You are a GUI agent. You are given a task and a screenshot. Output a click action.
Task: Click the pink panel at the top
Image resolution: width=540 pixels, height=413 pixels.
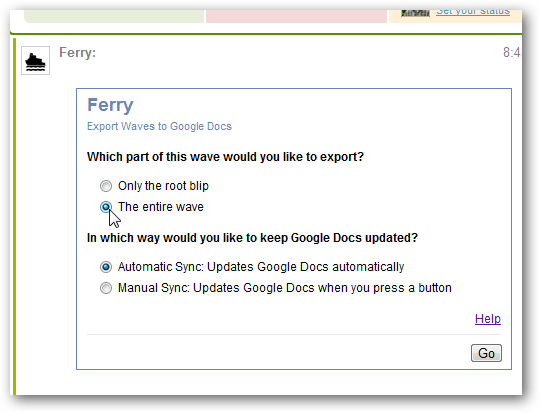tap(296, 16)
